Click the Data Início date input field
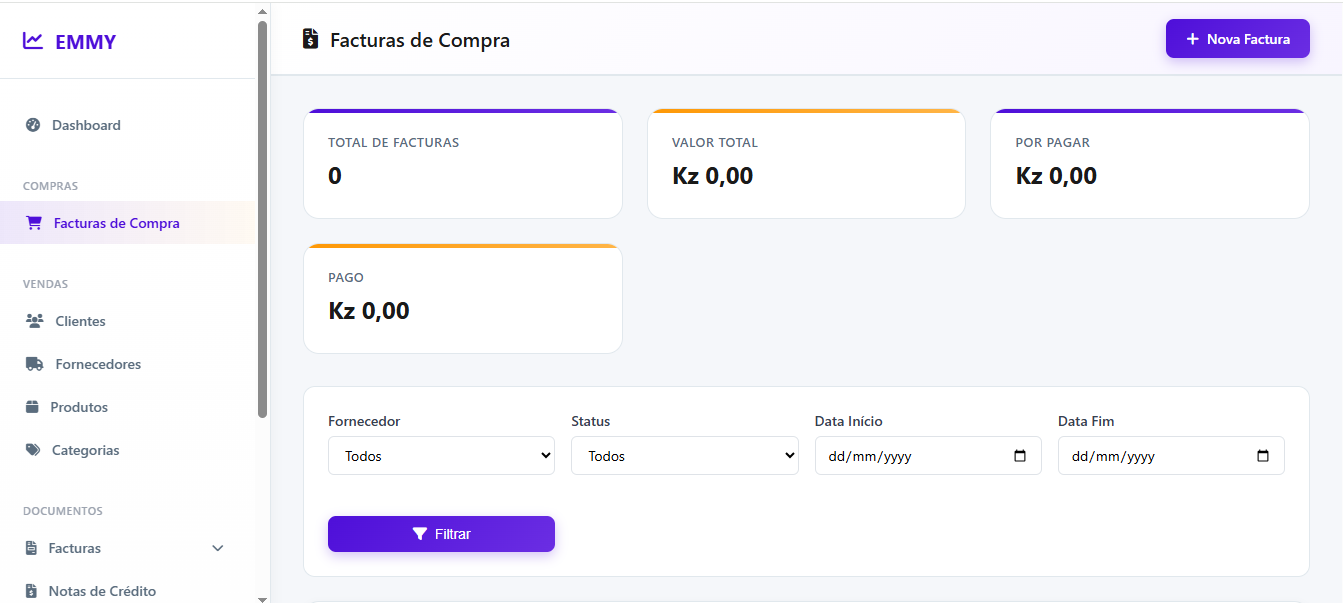 910,455
